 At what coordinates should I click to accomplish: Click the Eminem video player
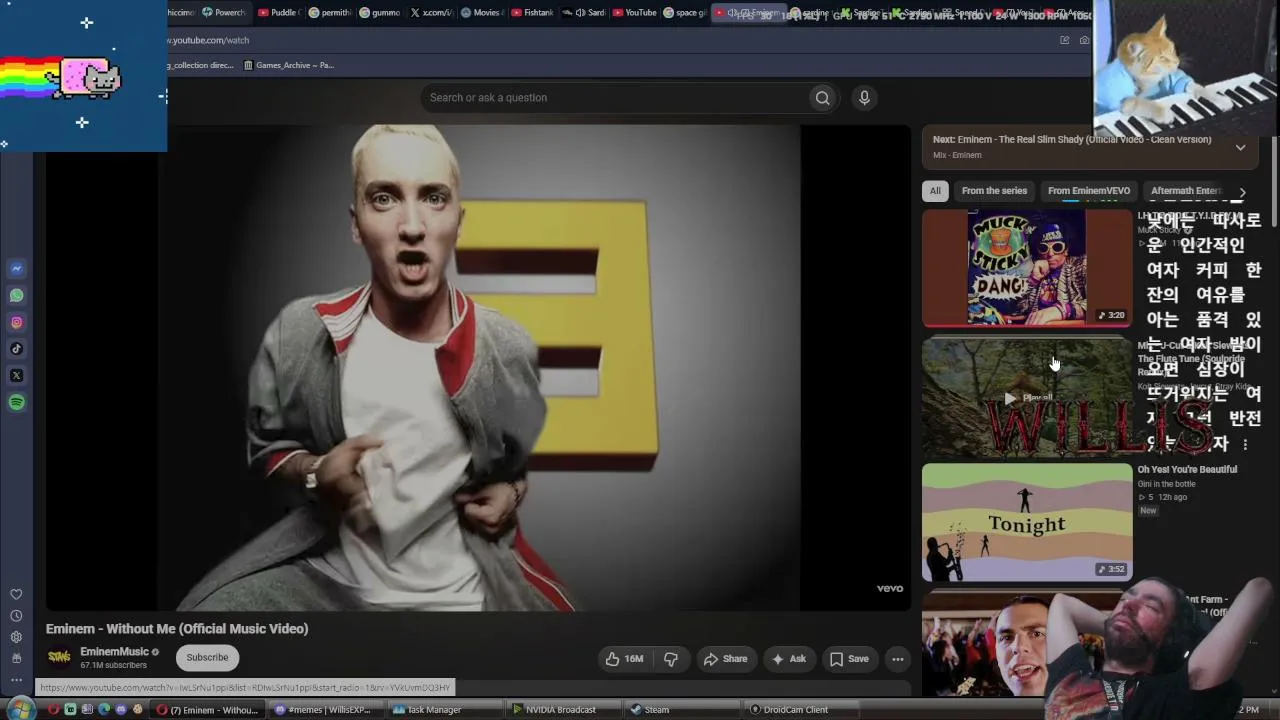pos(478,367)
